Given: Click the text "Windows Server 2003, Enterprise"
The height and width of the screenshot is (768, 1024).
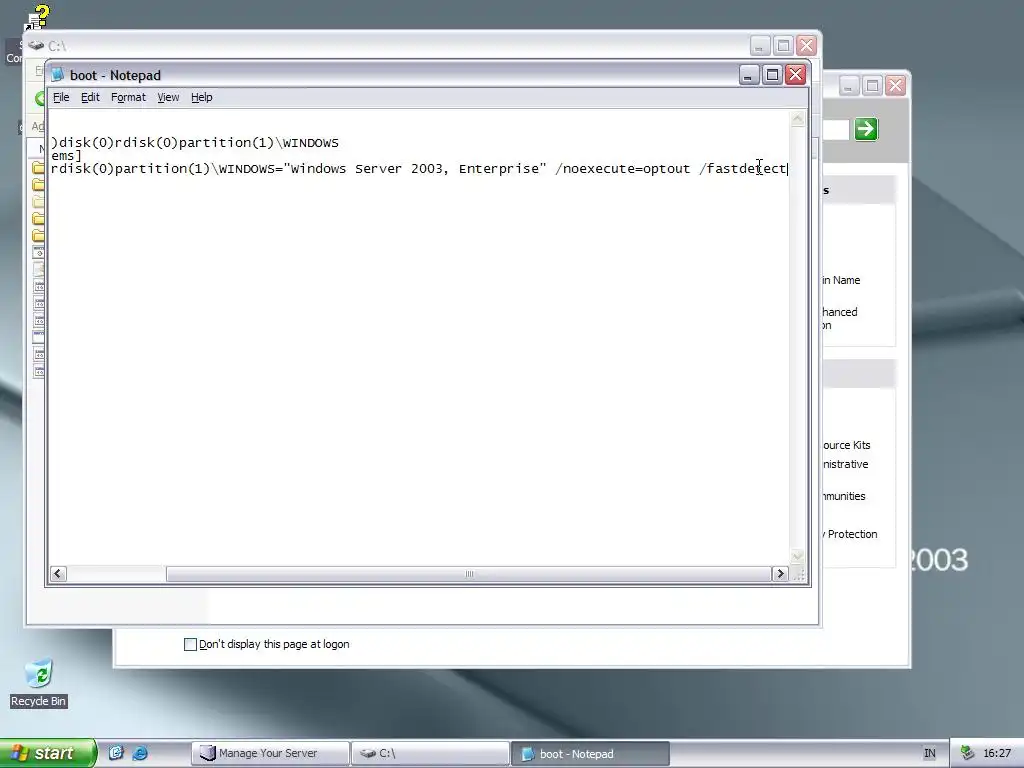Looking at the screenshot, I should click(415, 168).
